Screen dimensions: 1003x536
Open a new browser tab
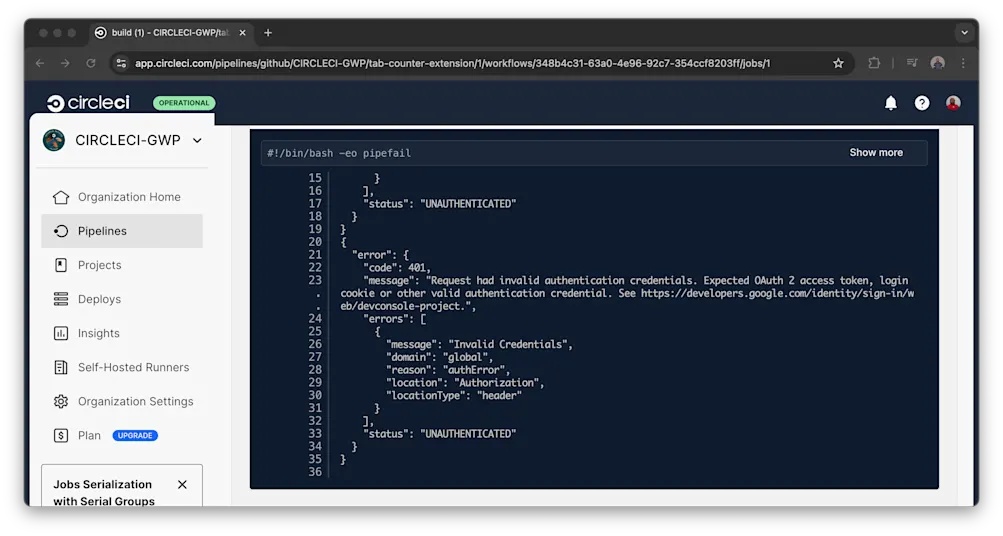click(x=268, y=33)
